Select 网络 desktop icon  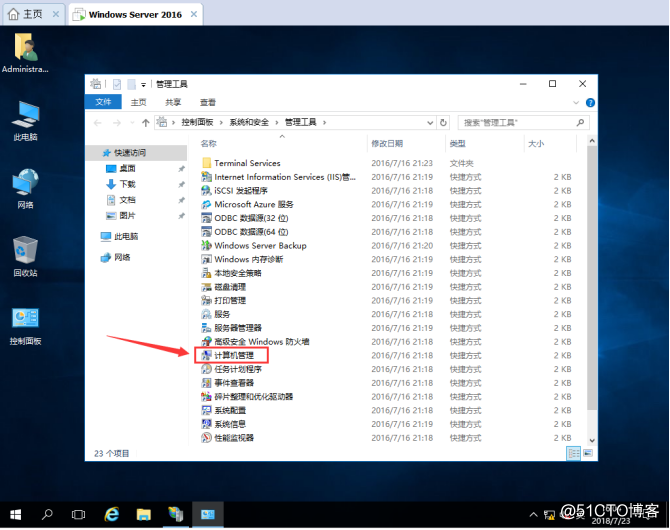26,182
